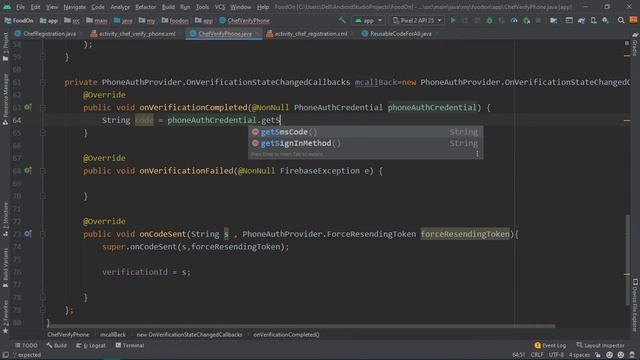This screenshot has height=360, width=640.
Task: Open the Project tool window sidebar
Action: tap(5, 47)
